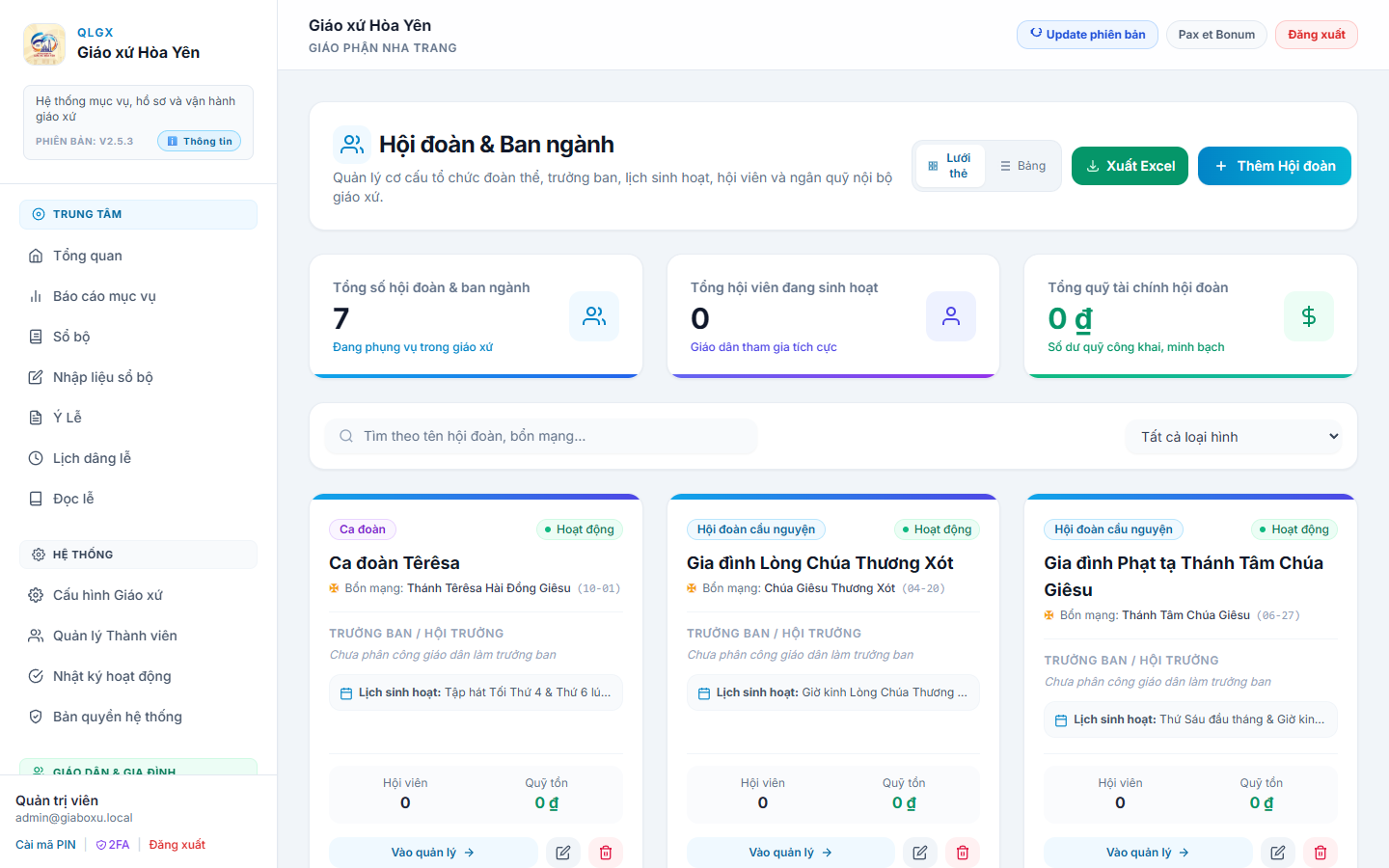Edit Gia đình Phạt tạ Thánh Tâm card
This screenshot has height=868, width=1389.
[1278, 853]
